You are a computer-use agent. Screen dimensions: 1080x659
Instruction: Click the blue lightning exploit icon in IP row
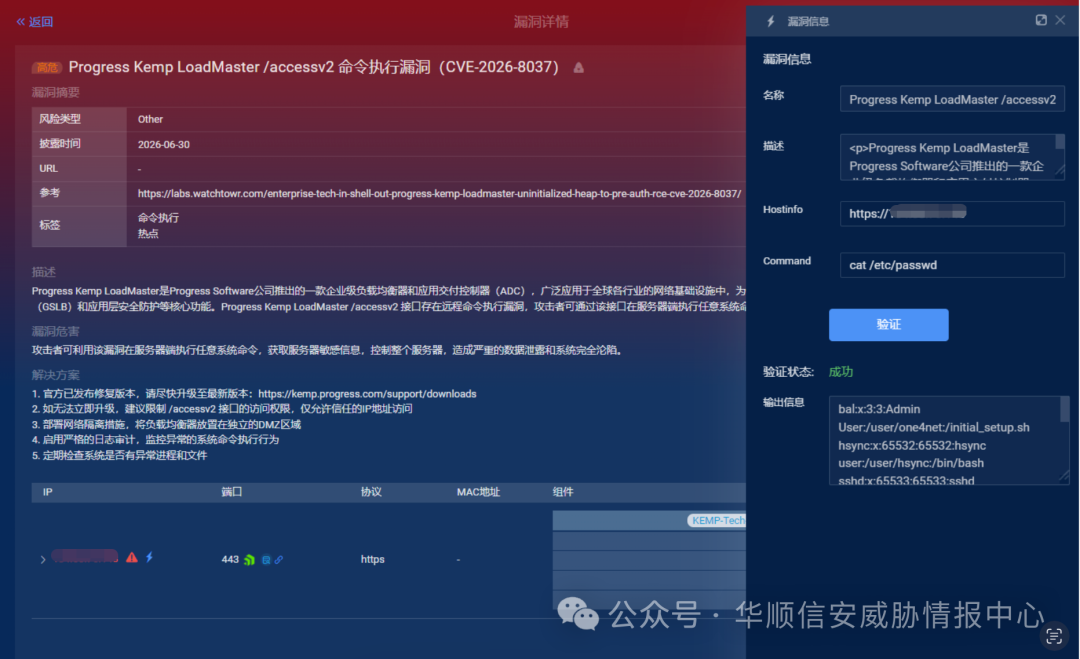coord(149,557)
